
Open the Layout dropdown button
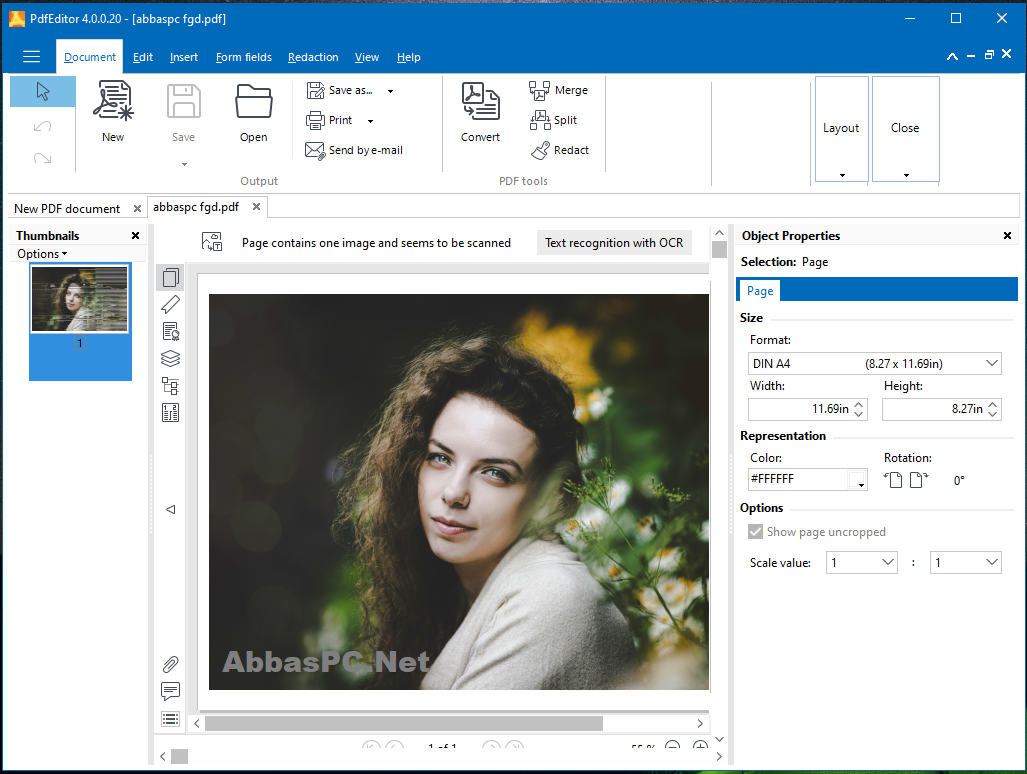[842, 129]
